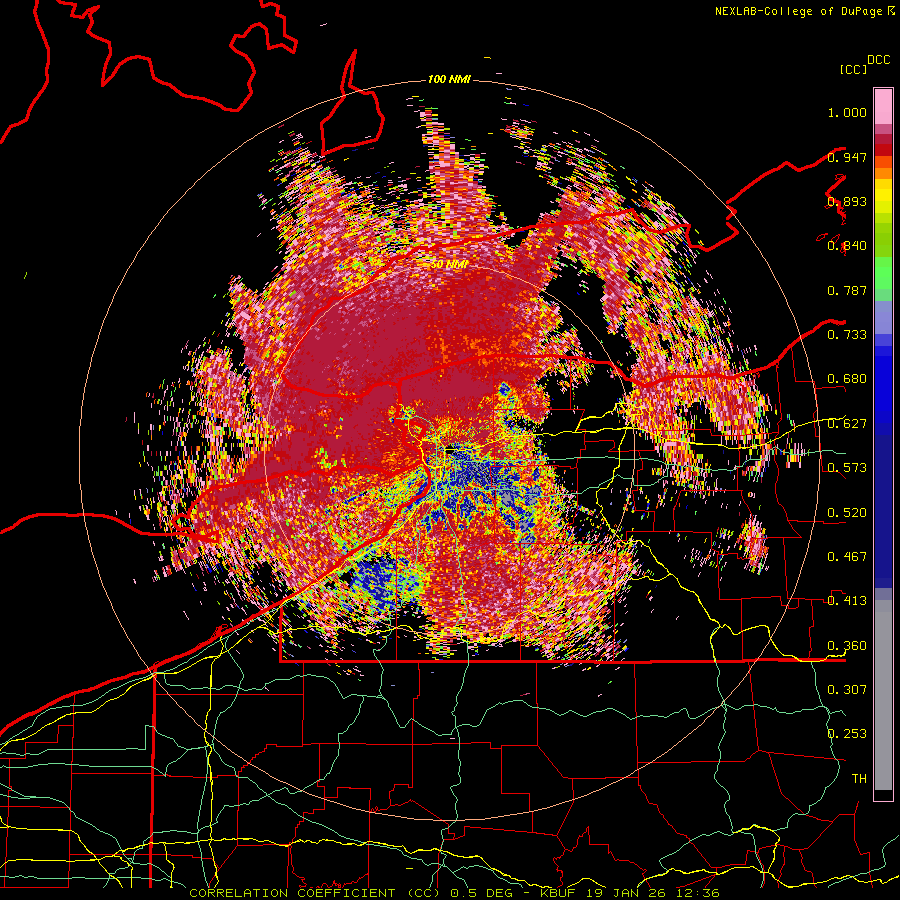Click the yellow segment of the color scale
The height and width of the screenshot is (900, 900).
click(883, 197)
